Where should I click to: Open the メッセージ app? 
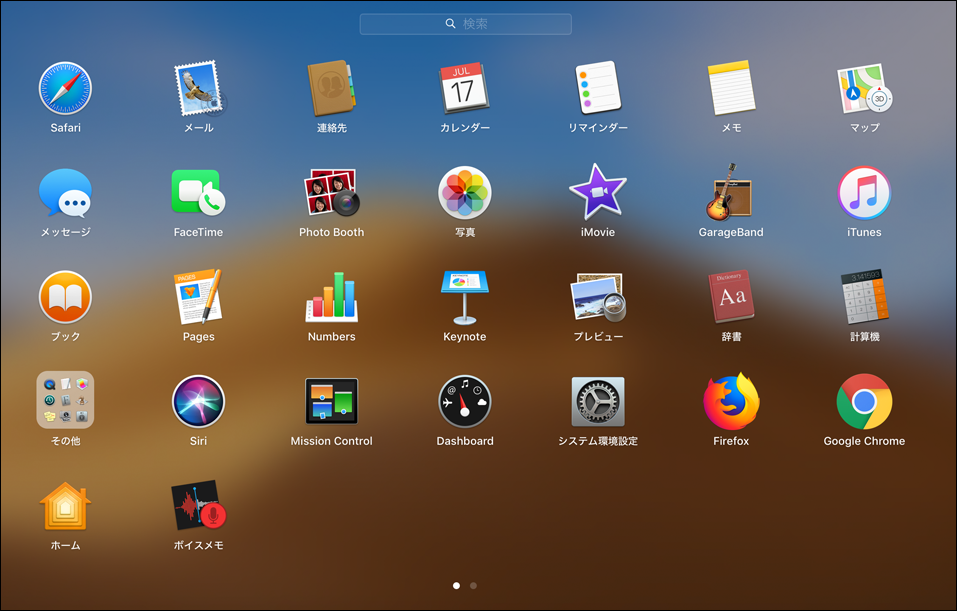[65, 193]
